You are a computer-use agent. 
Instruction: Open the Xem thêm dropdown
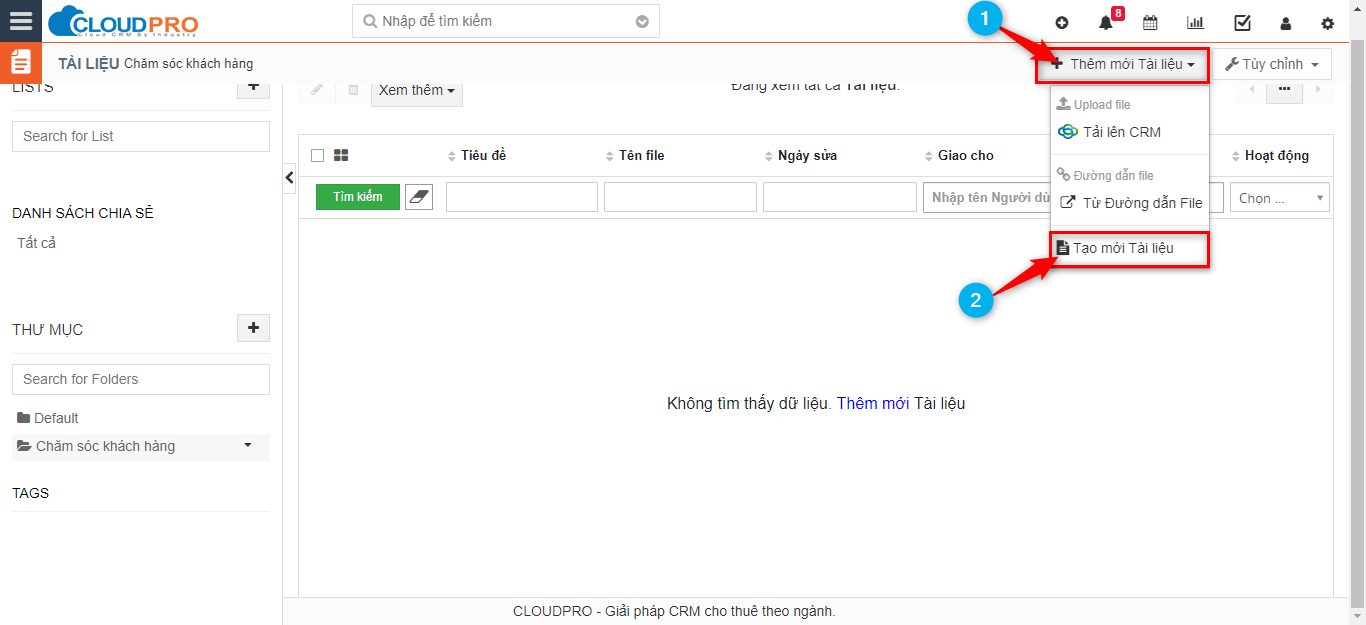click(x=416, y=90)
